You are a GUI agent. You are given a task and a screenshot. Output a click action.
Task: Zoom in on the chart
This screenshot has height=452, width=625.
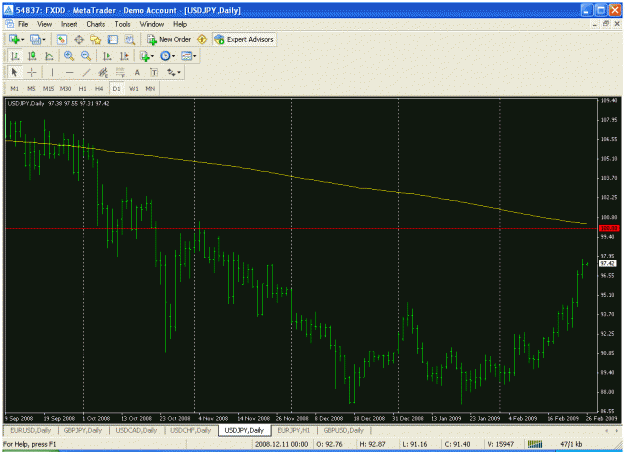[69, 56]
